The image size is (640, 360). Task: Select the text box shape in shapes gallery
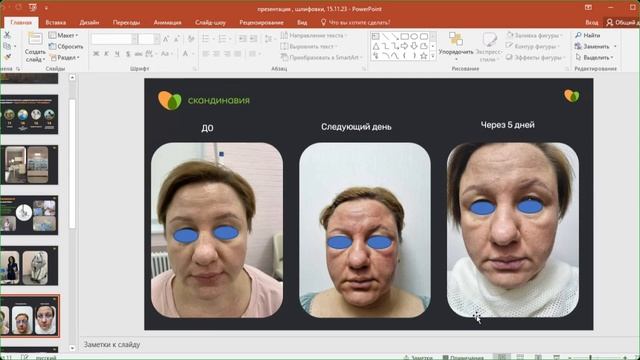376,37
